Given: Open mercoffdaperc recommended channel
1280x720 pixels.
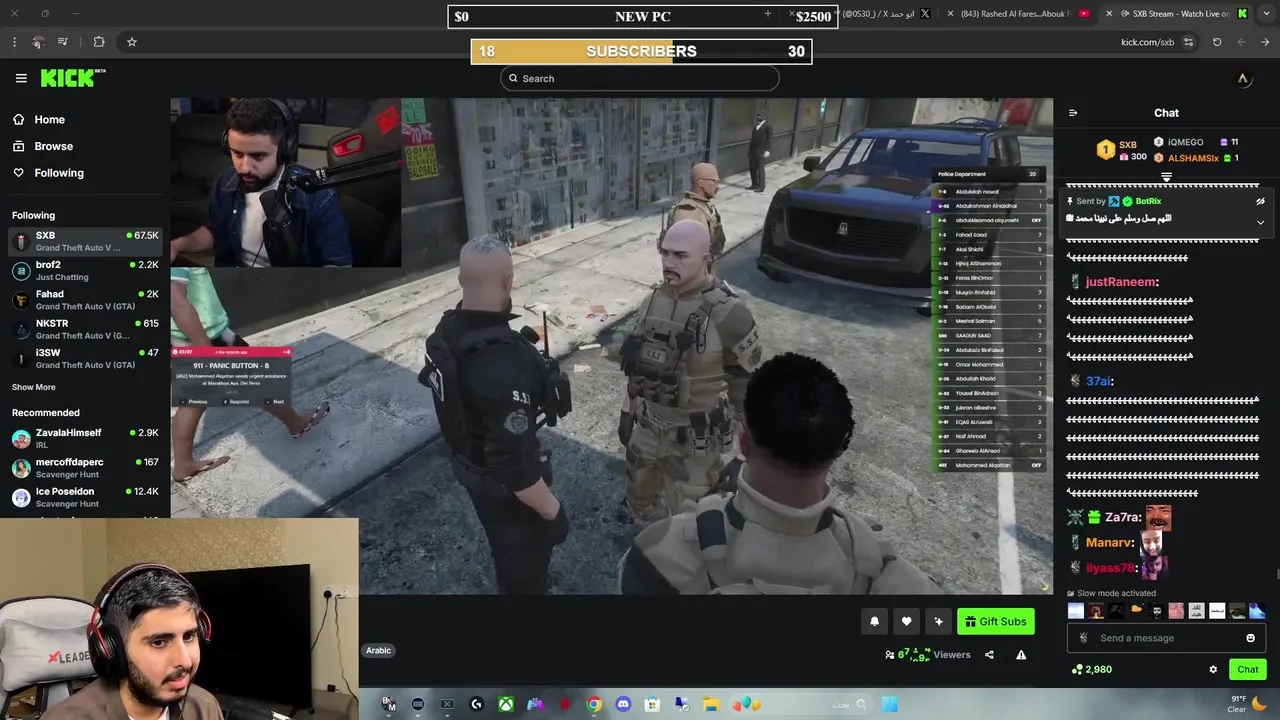Looking at the screenshot, I should pos(85,468).
